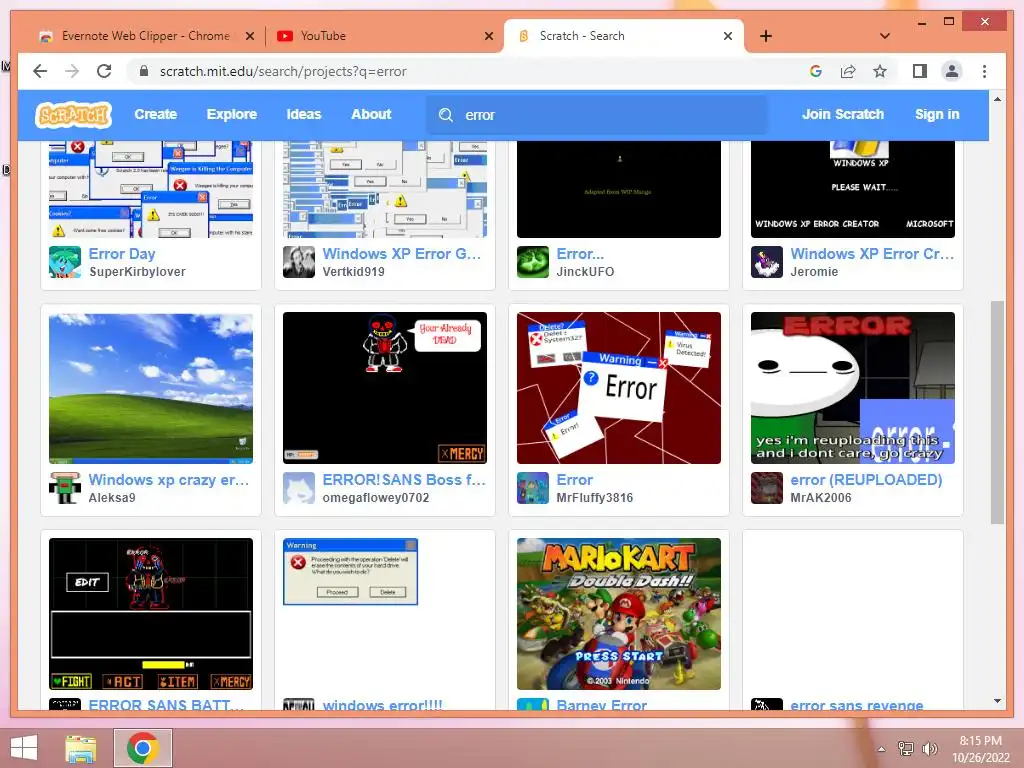Open the Explore menu item
This screenshot has width=1024, height=768.
click(x=232, y=114)
